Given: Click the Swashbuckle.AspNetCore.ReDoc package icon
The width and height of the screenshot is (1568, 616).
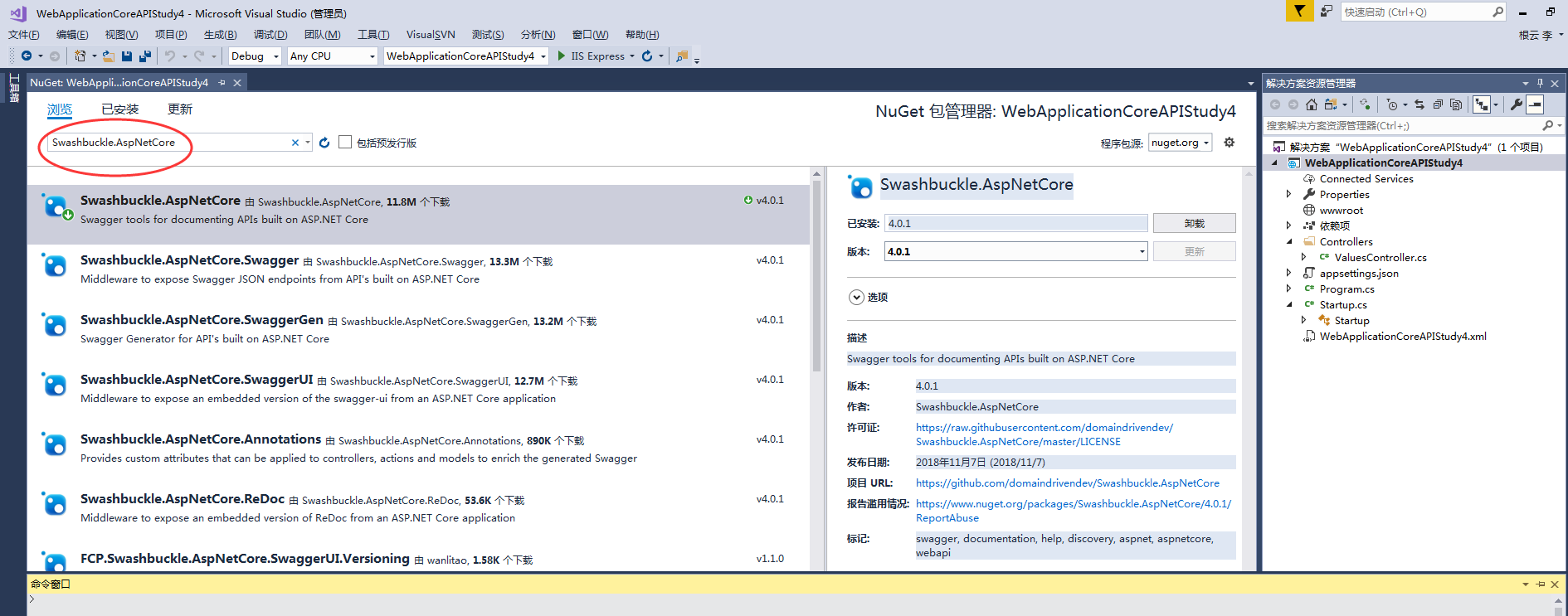Looking at the screenshot, I should click(55, 504).
